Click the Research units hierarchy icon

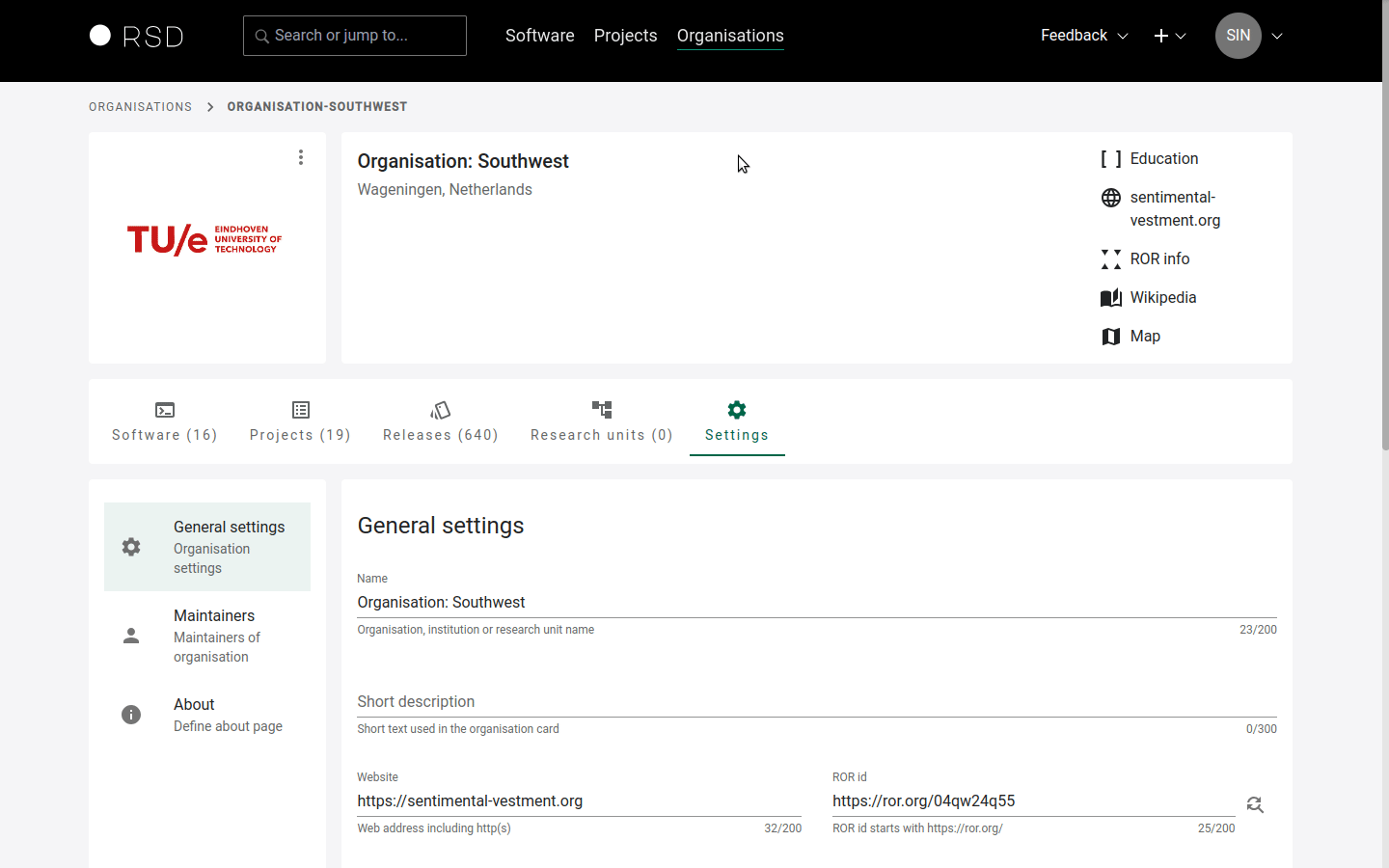pyautogui.click(x=602, y=410)
